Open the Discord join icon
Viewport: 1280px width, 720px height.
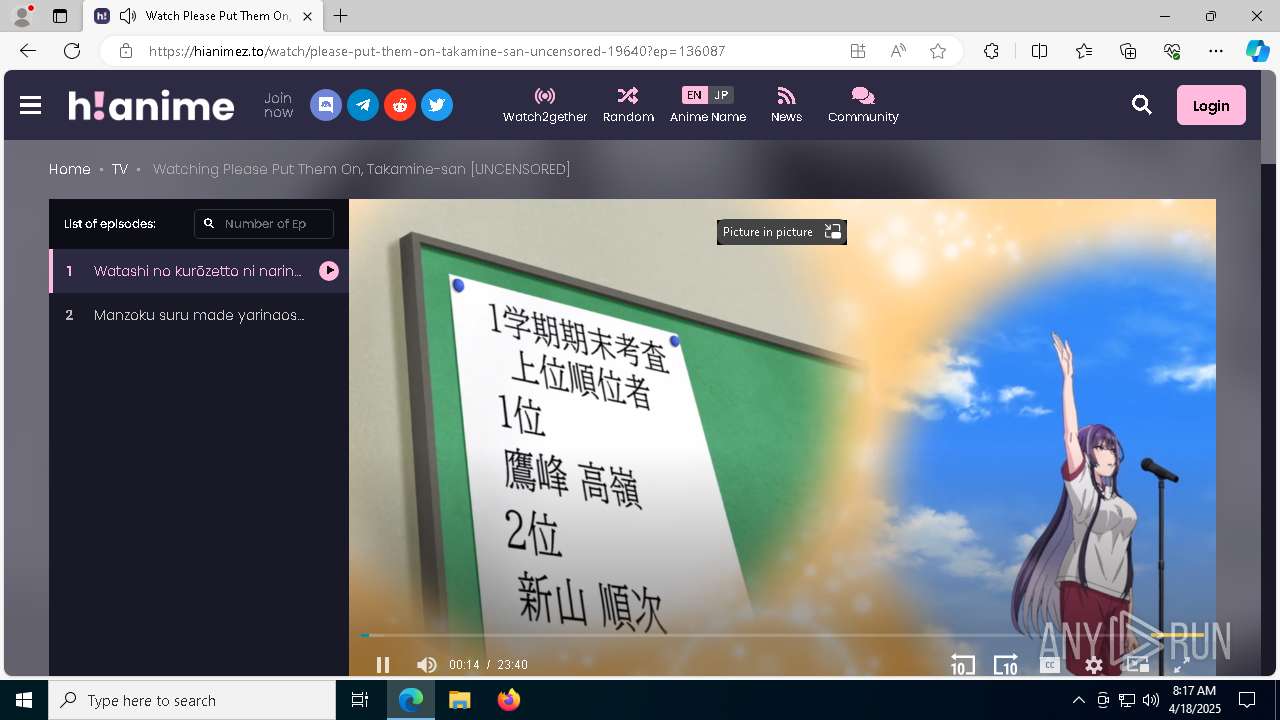tap(326, 105)
